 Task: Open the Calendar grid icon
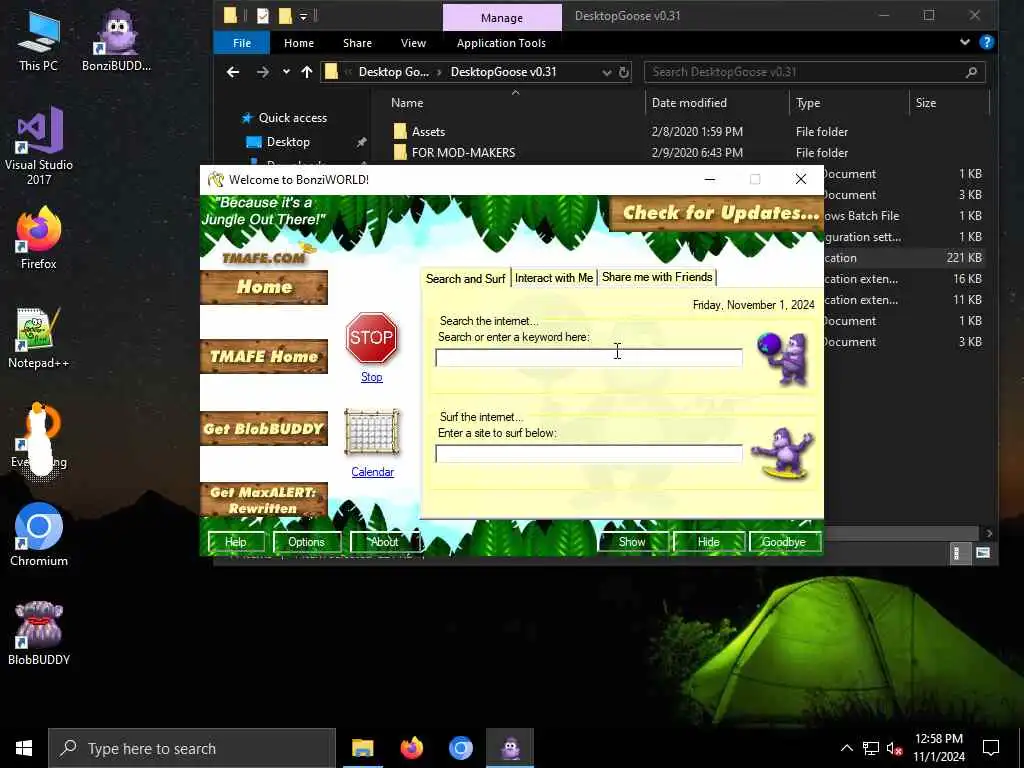pos(372,432)
